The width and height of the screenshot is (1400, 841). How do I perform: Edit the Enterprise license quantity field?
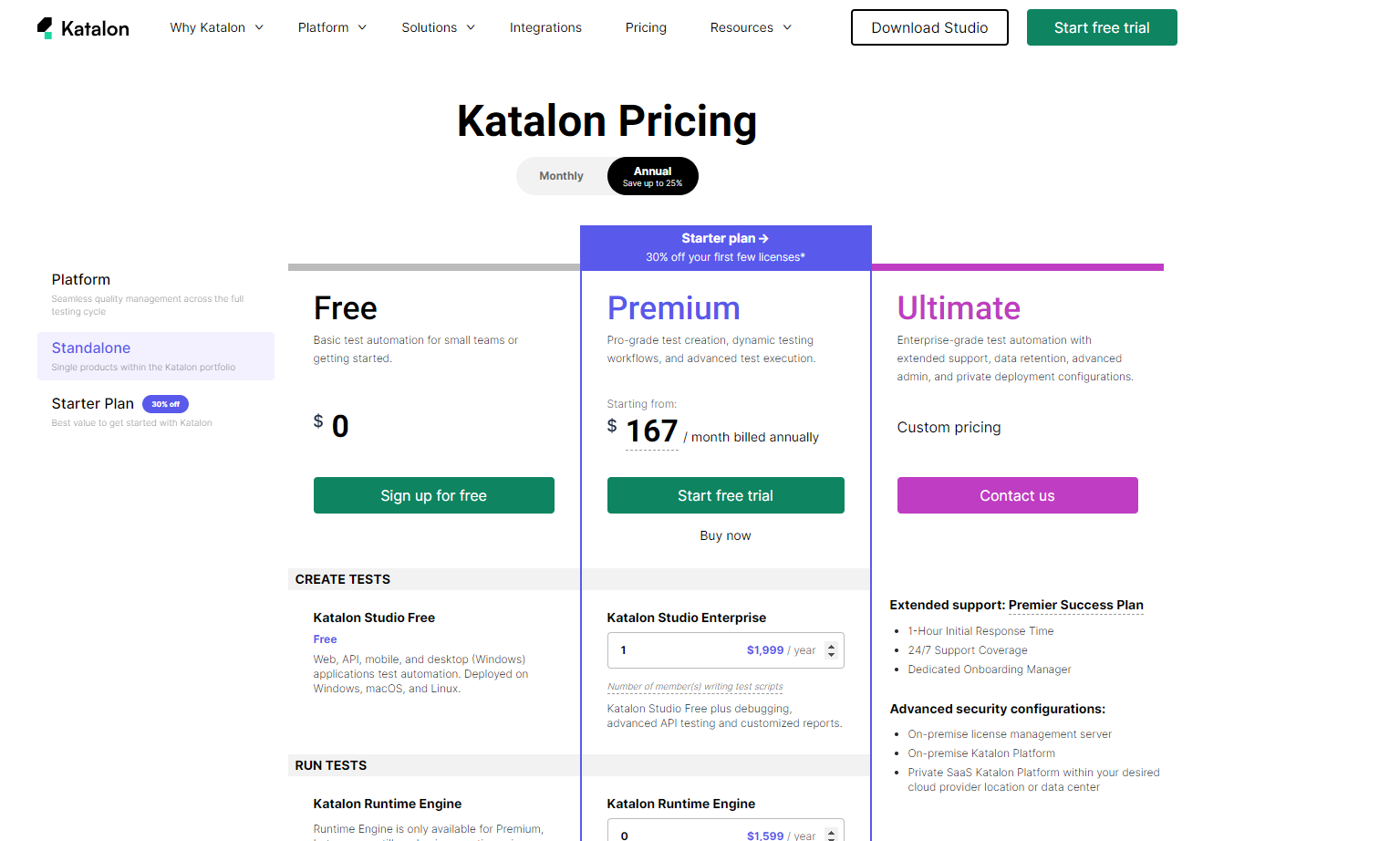point(693,649)
